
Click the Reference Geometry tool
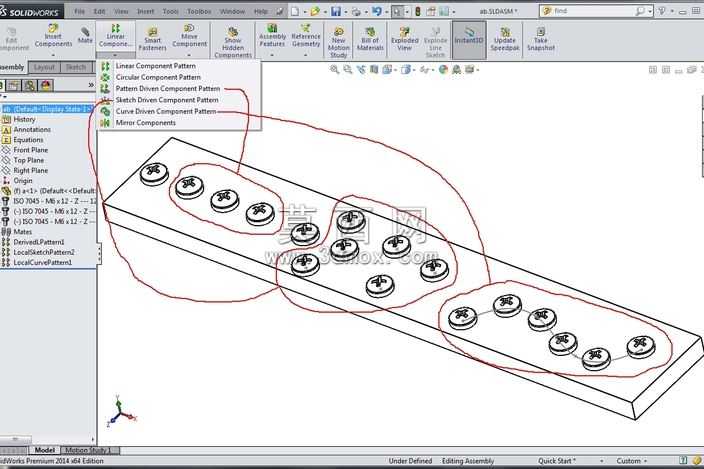click(x=306, y=36)
